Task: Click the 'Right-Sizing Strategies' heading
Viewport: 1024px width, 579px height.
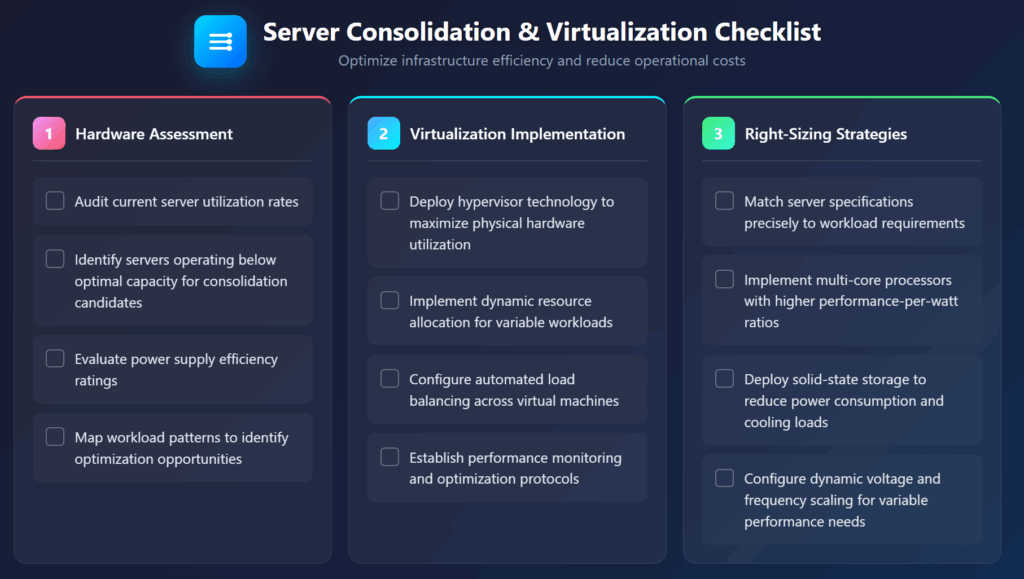Action: click(x=827, y=133)
